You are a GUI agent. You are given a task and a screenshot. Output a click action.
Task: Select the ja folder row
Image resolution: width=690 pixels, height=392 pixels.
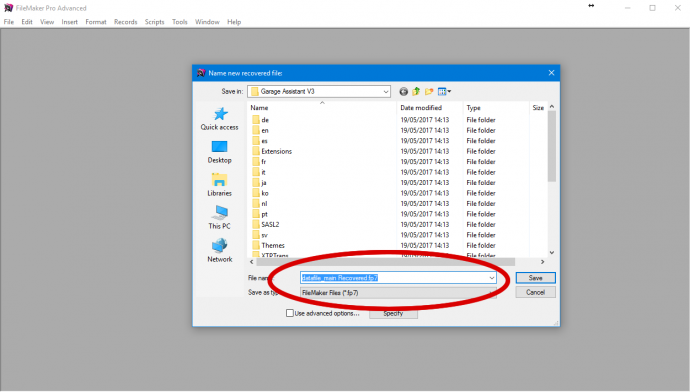(x=397, y=183)
